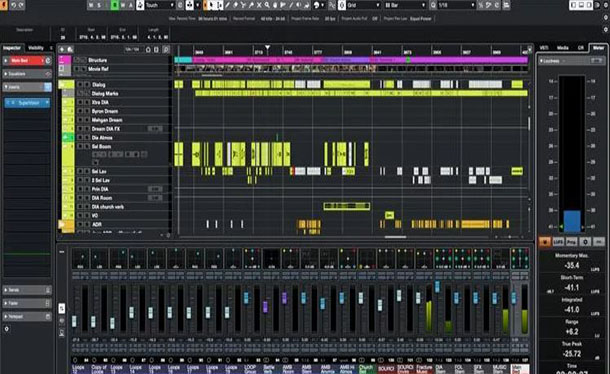This screenshot has height=374, width=610.
Task: Click the vertical scrollbar of the track area
Action: (529, 124)
